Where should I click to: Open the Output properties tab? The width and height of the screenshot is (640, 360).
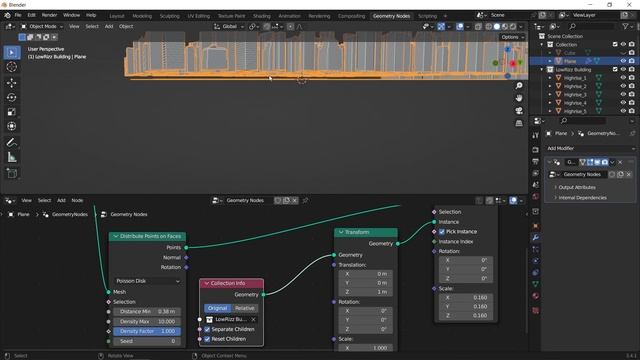pos(536,162)
